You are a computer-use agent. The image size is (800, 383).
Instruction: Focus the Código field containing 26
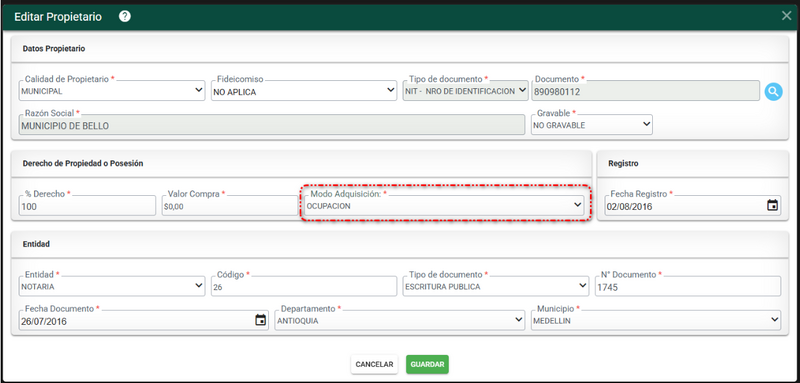pyautogui.click(x=304, y=286)
